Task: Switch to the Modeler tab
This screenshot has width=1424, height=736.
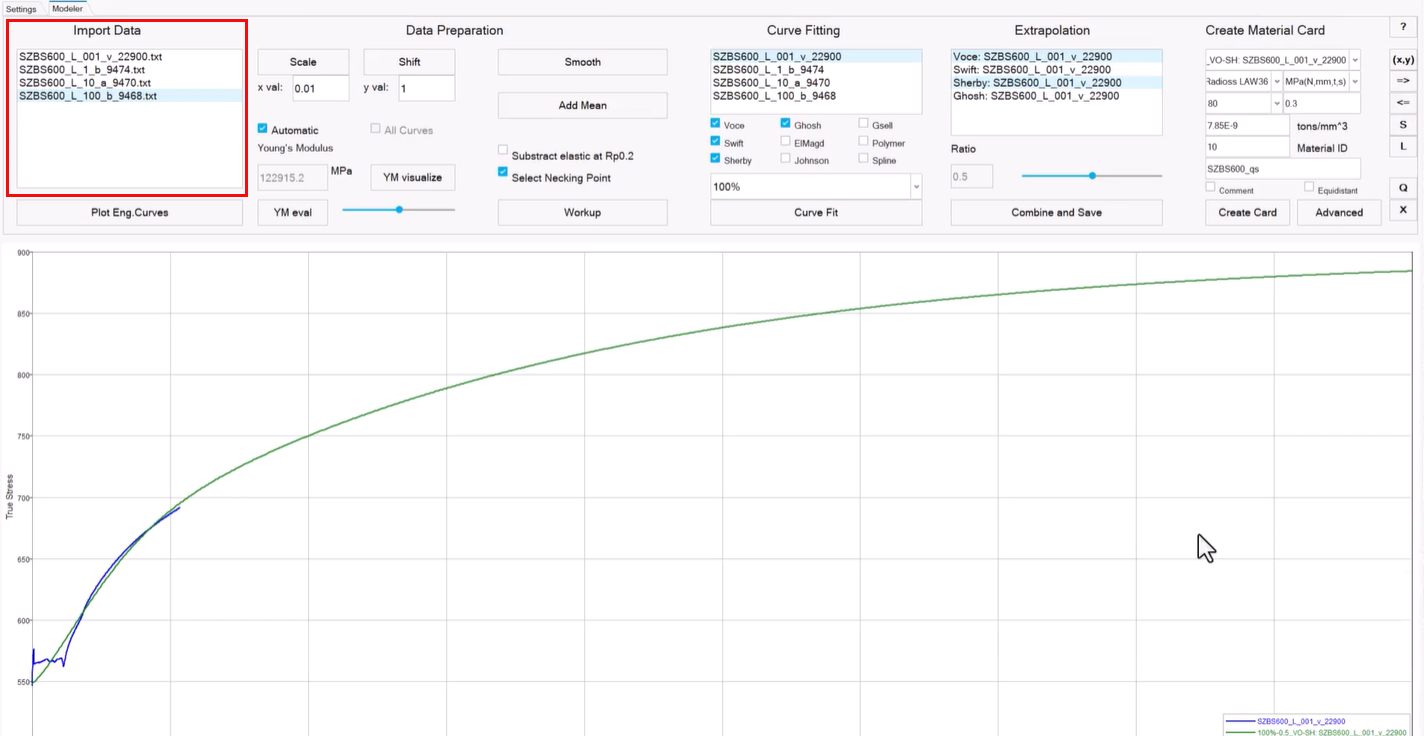Action: pyautogui.click(x=67, y=7)
